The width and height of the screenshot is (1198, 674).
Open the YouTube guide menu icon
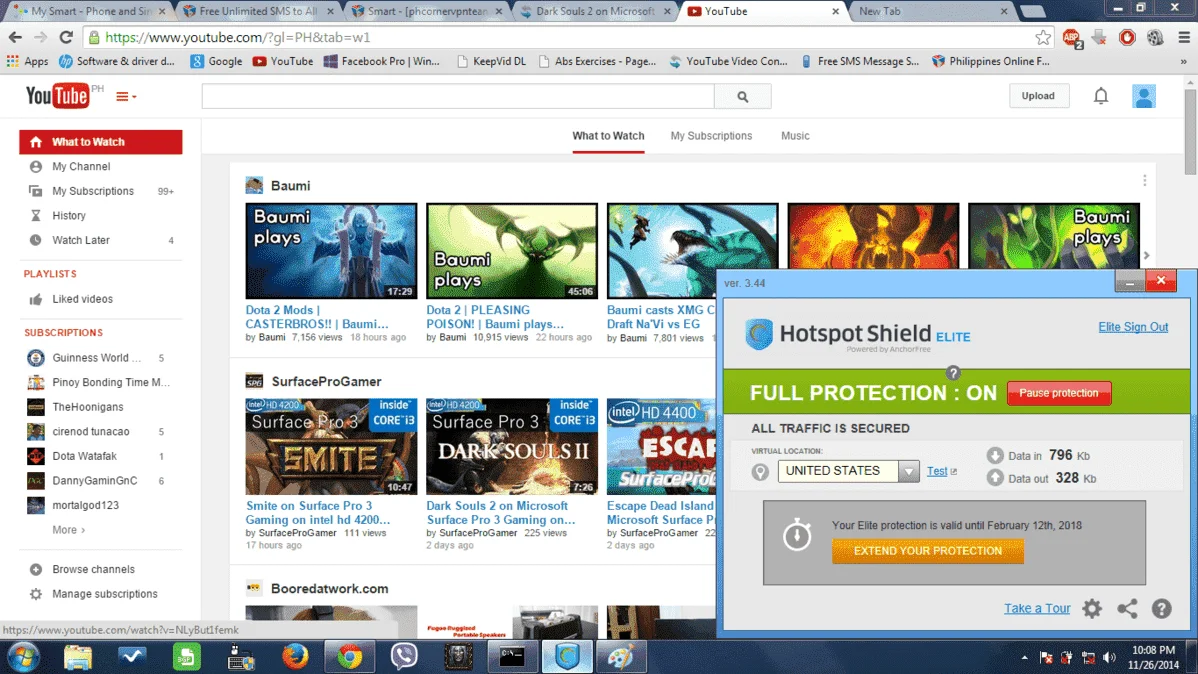pos(126,96)
